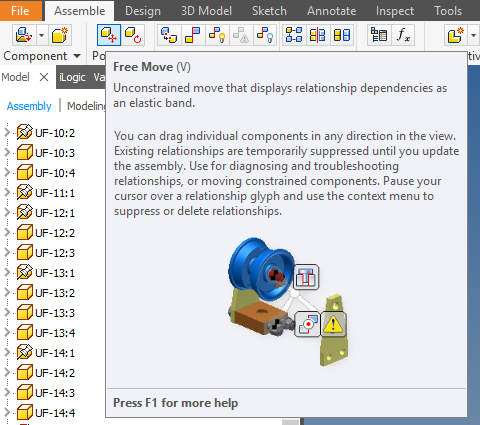Click the Create Component icon
The height and width of the screenshot is (425, 480).
pyautogui.click(x=60, y=35)
